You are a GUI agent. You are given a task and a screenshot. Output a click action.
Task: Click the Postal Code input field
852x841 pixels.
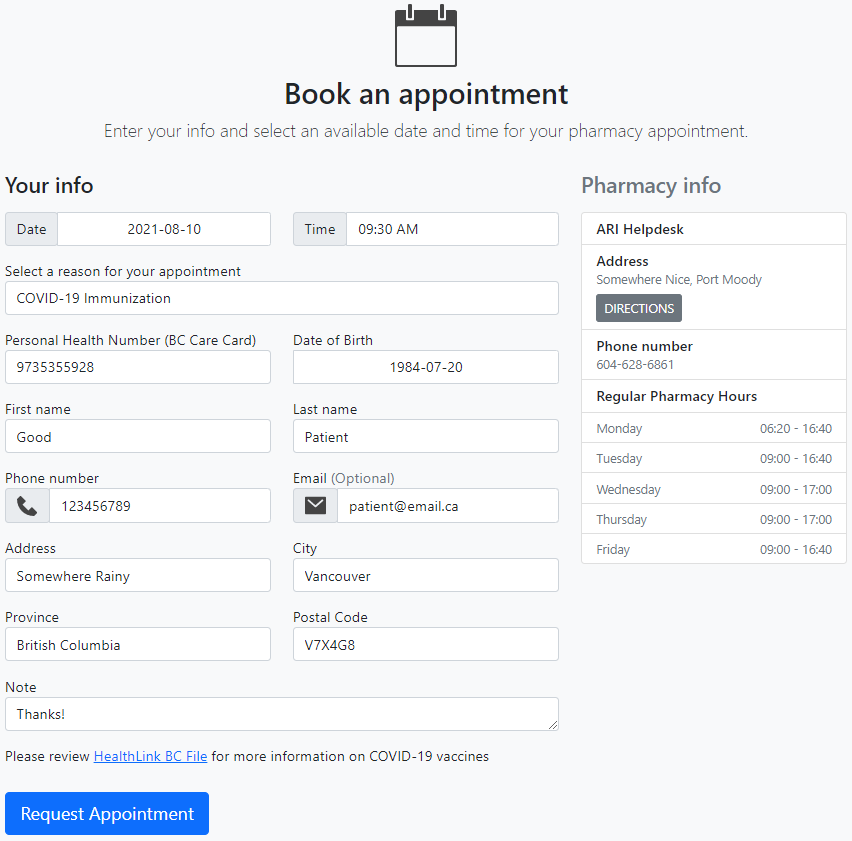coord(426,645)
